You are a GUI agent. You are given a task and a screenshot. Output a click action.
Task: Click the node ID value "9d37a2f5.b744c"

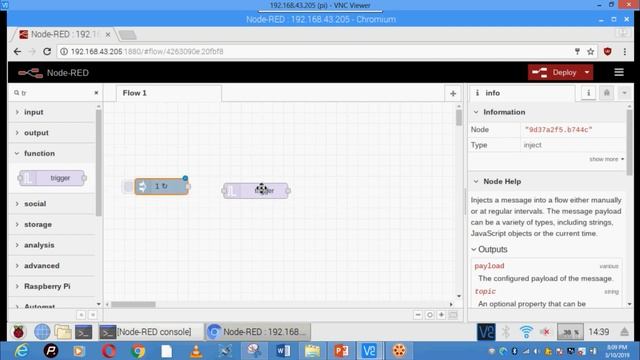tap(558, 130)
